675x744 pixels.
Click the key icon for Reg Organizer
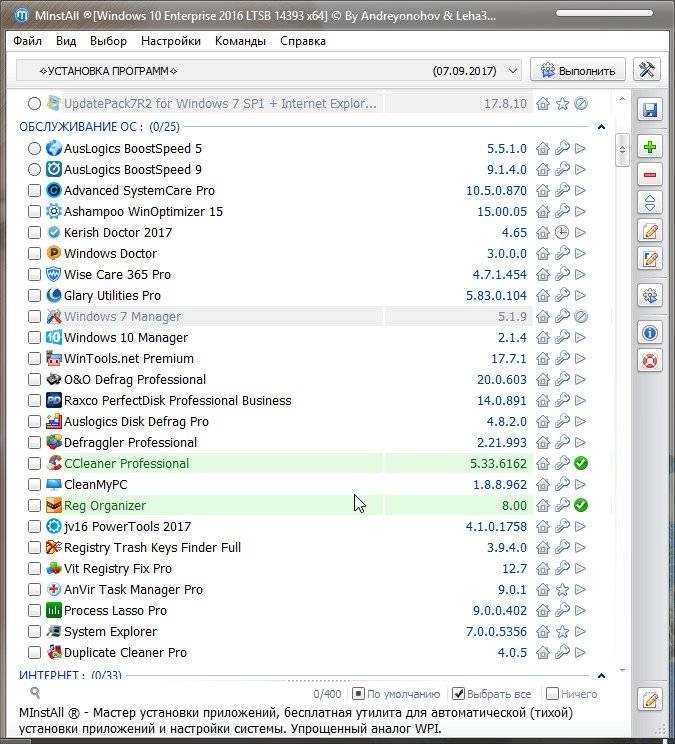pos(562,505)
